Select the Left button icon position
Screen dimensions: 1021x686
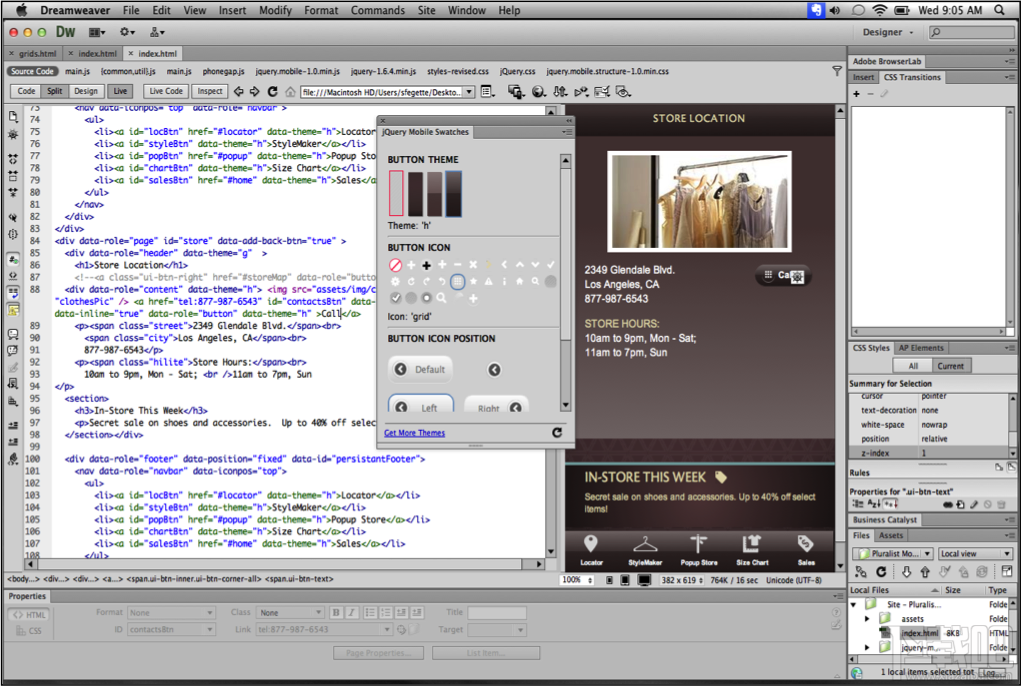coord(421,406)
